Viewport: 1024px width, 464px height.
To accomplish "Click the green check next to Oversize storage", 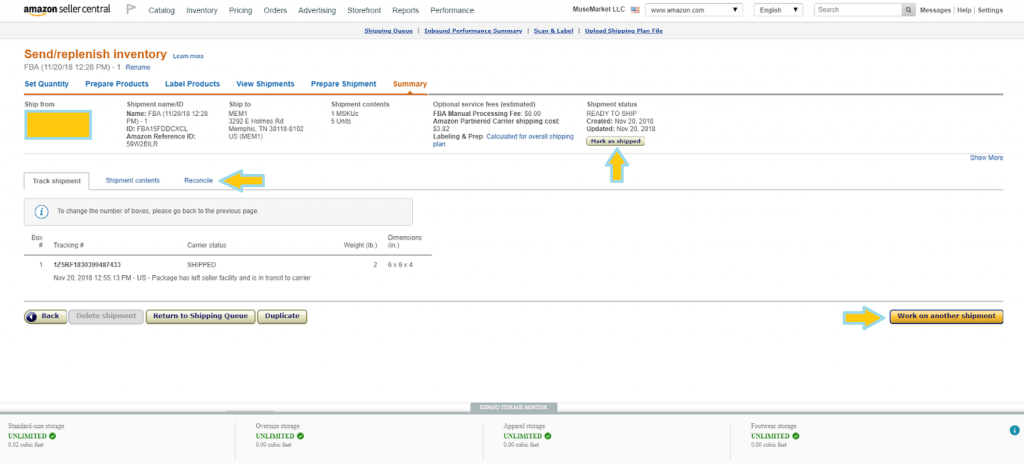I will click(x=300, y=435).
